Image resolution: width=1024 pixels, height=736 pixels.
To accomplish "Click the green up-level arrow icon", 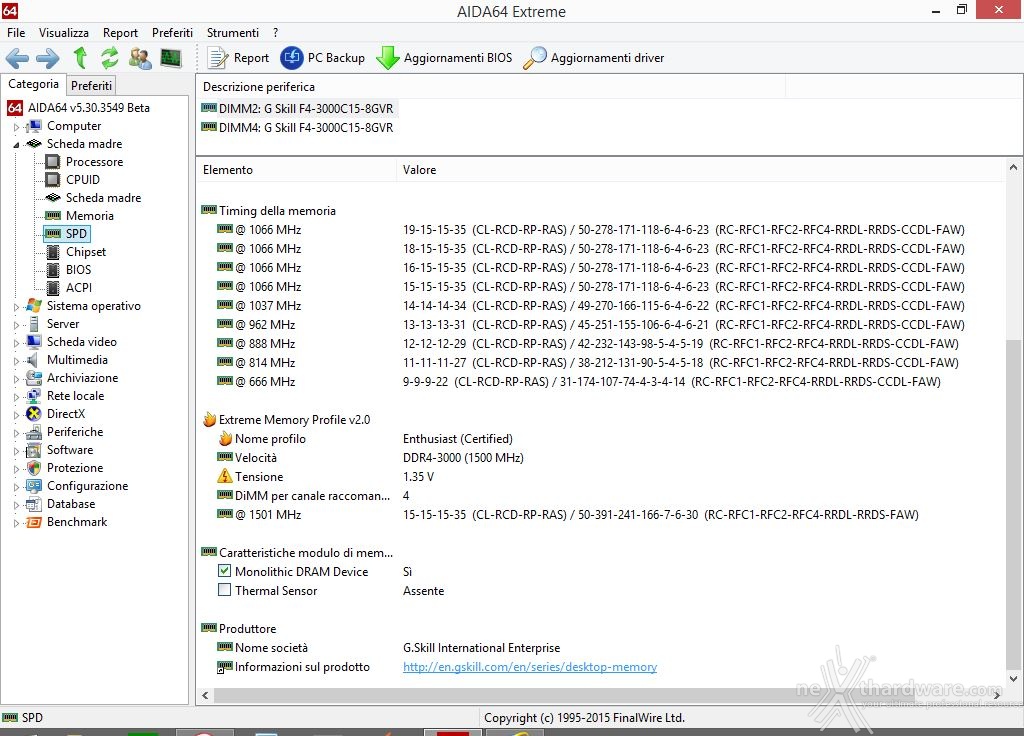I will [x=80, y=58].
